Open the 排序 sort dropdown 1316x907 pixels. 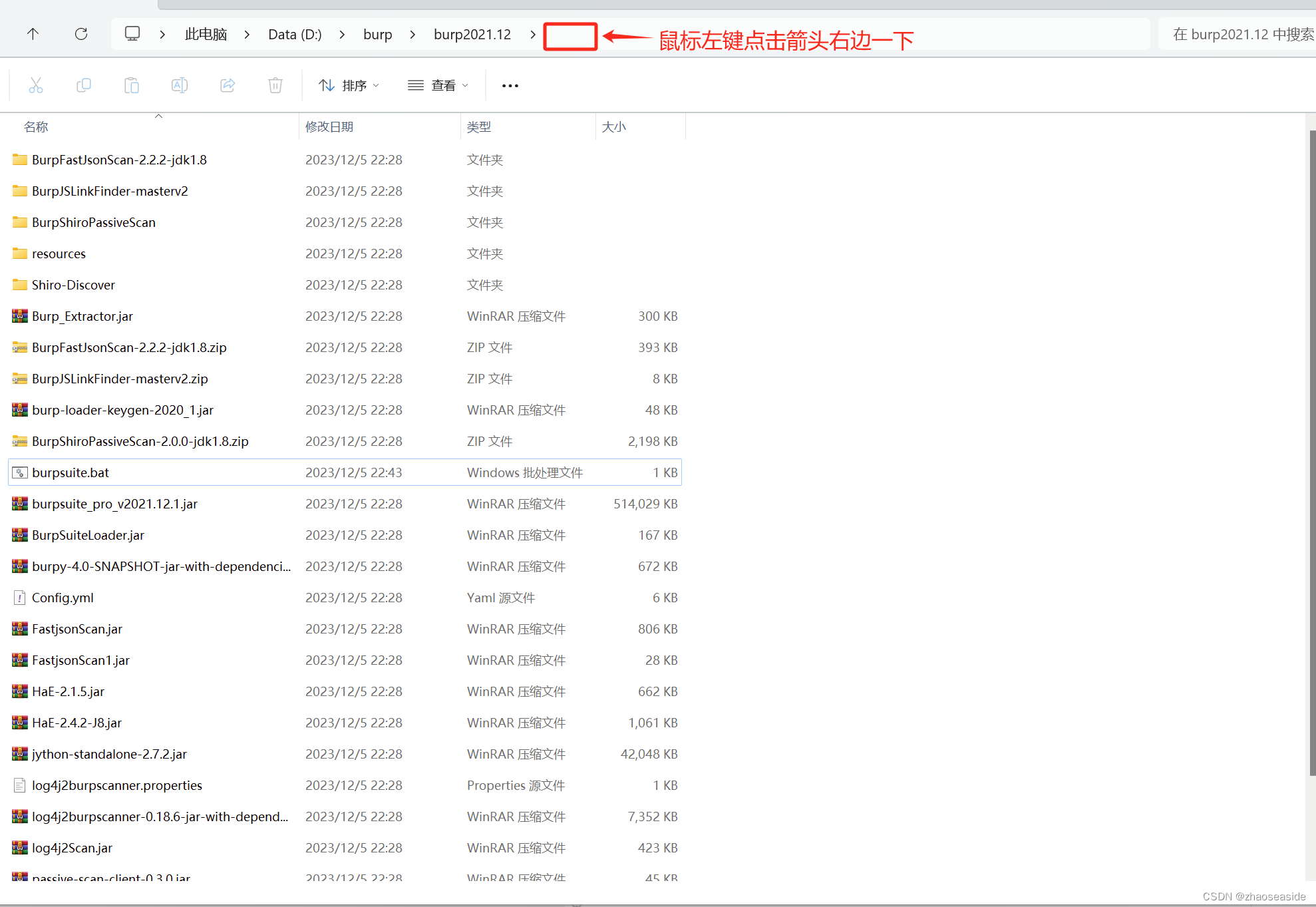[x=349, y=86]
